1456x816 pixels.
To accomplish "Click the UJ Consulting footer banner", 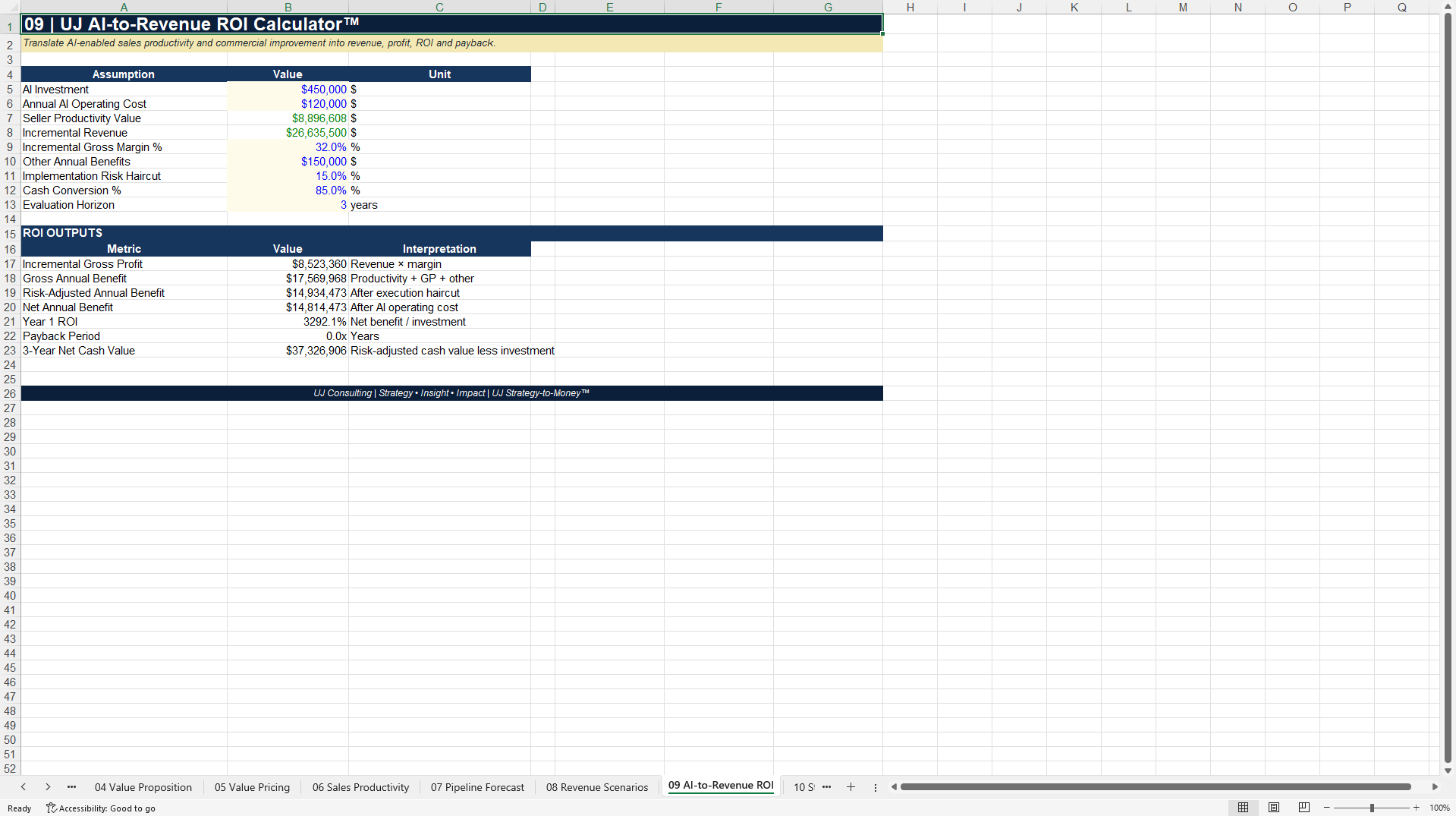I will click(451, 393).
